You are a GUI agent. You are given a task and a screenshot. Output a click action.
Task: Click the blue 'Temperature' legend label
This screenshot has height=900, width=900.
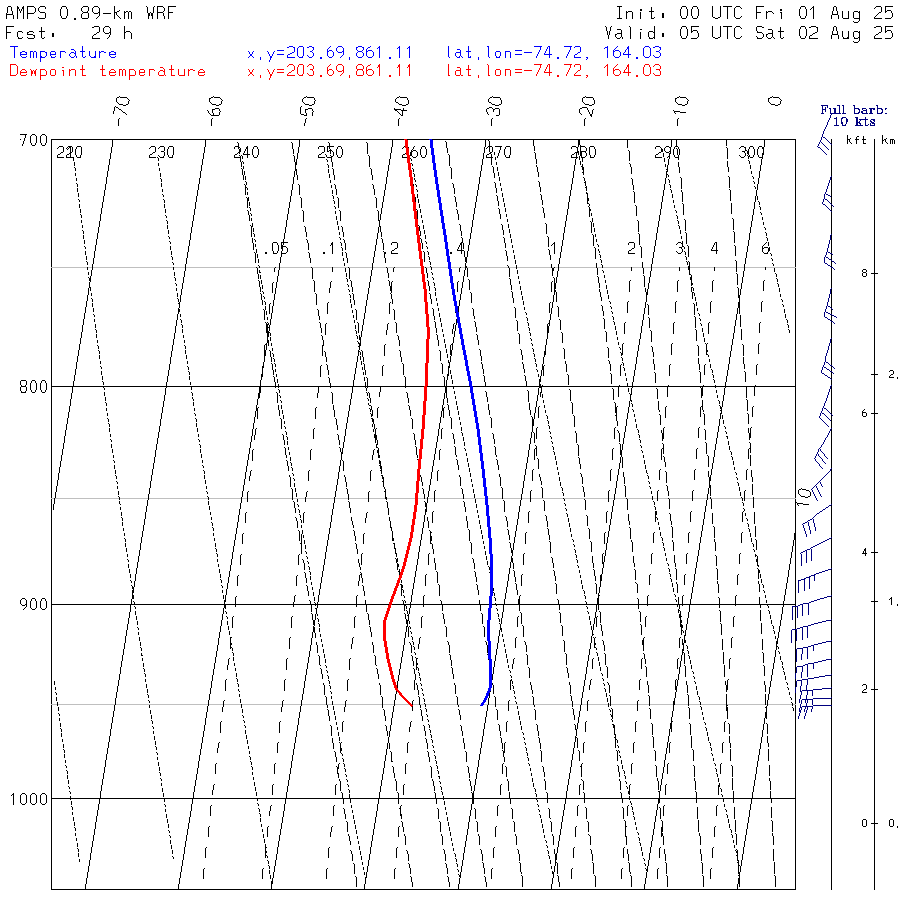click(x=63, y=53)
